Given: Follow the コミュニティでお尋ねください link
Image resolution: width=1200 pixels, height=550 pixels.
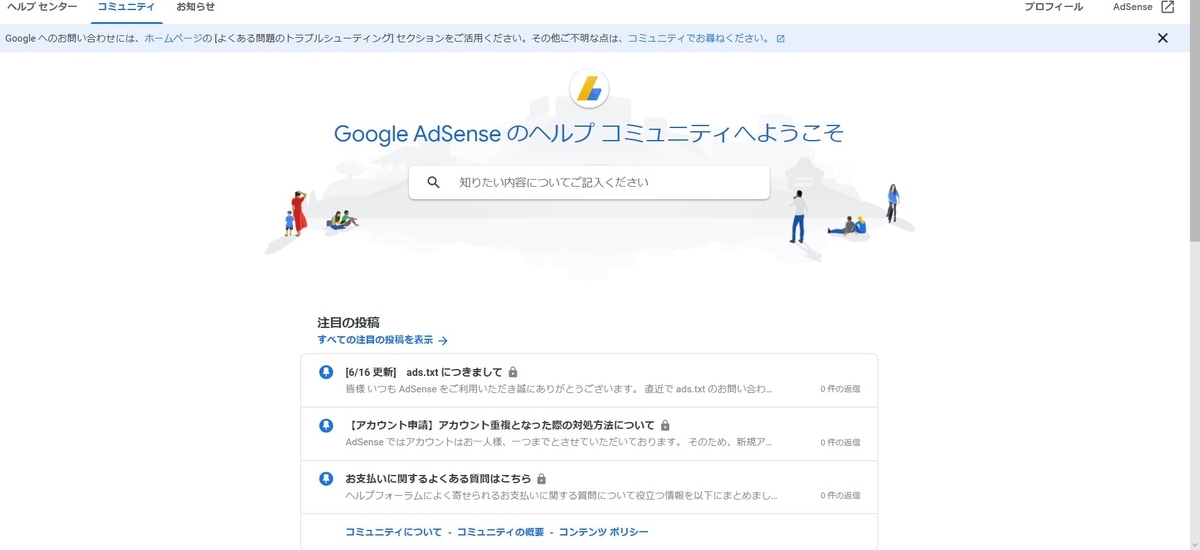Looking at the screenshot, I should pyautogui.click(x=698, y=39).
